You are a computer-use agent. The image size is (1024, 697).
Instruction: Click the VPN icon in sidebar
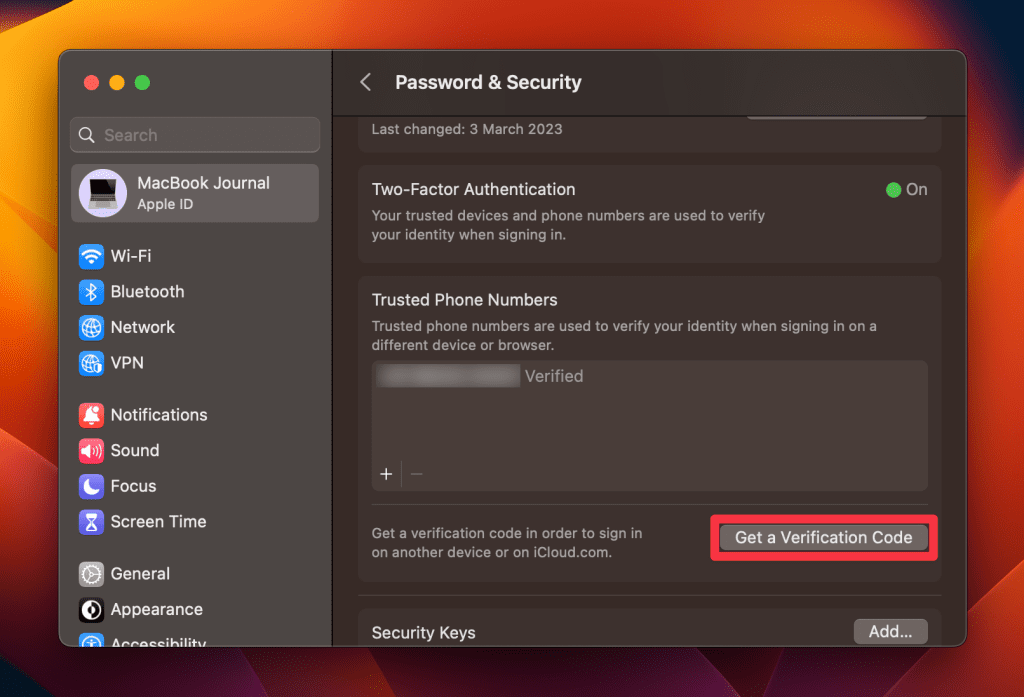92,363
